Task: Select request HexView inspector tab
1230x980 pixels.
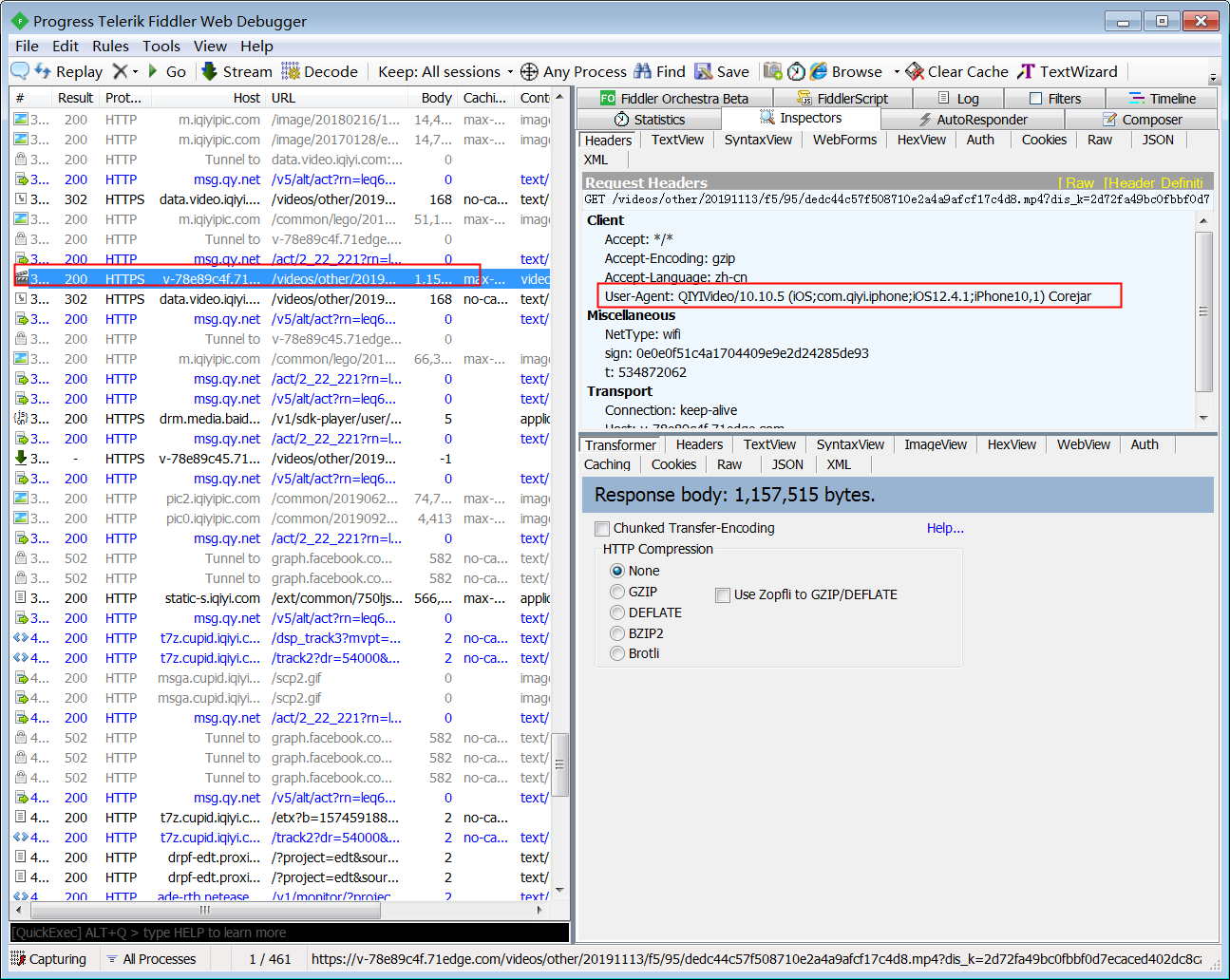Action: coord(921,140)
